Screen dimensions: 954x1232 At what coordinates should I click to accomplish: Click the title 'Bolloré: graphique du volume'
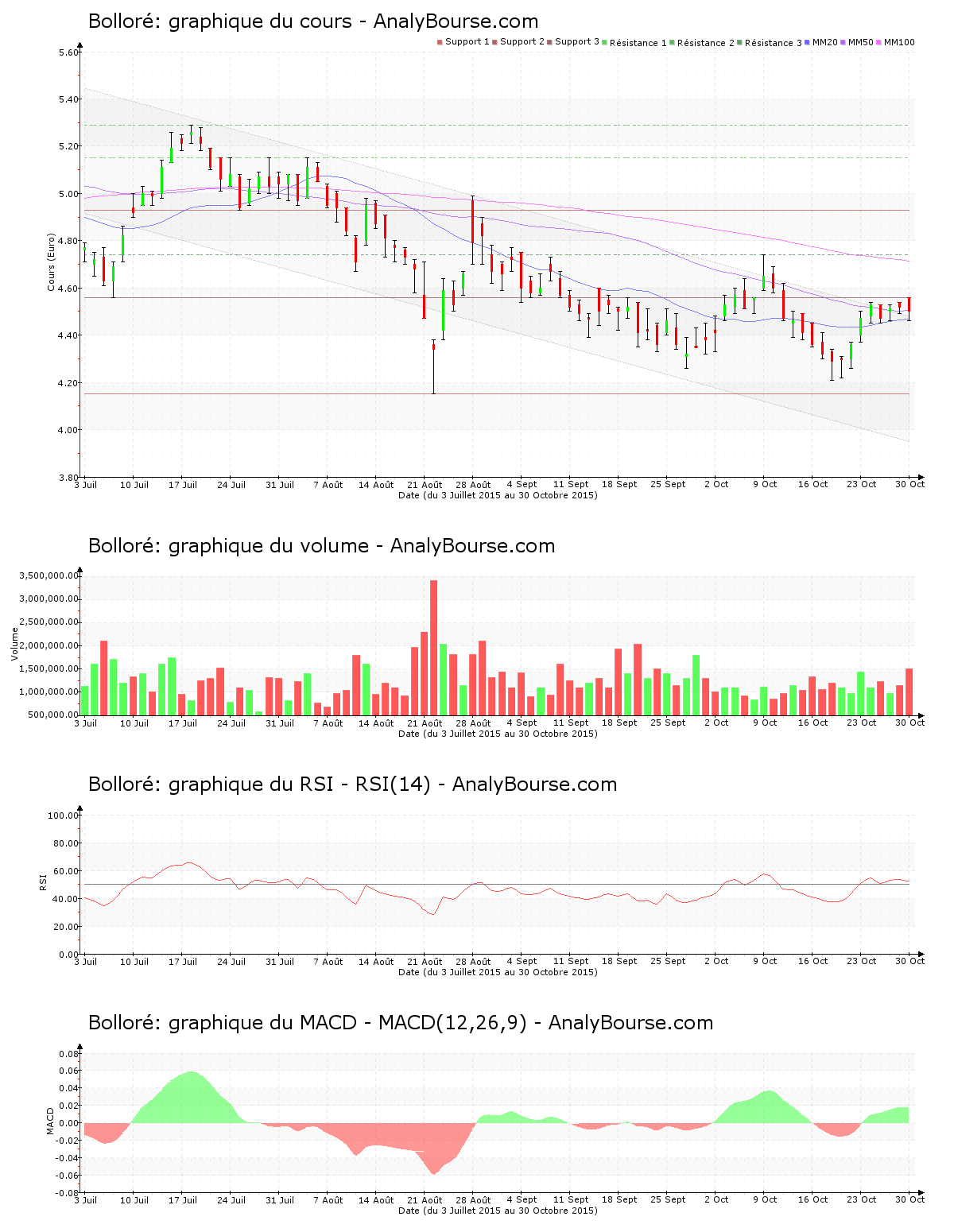[229, 546]
